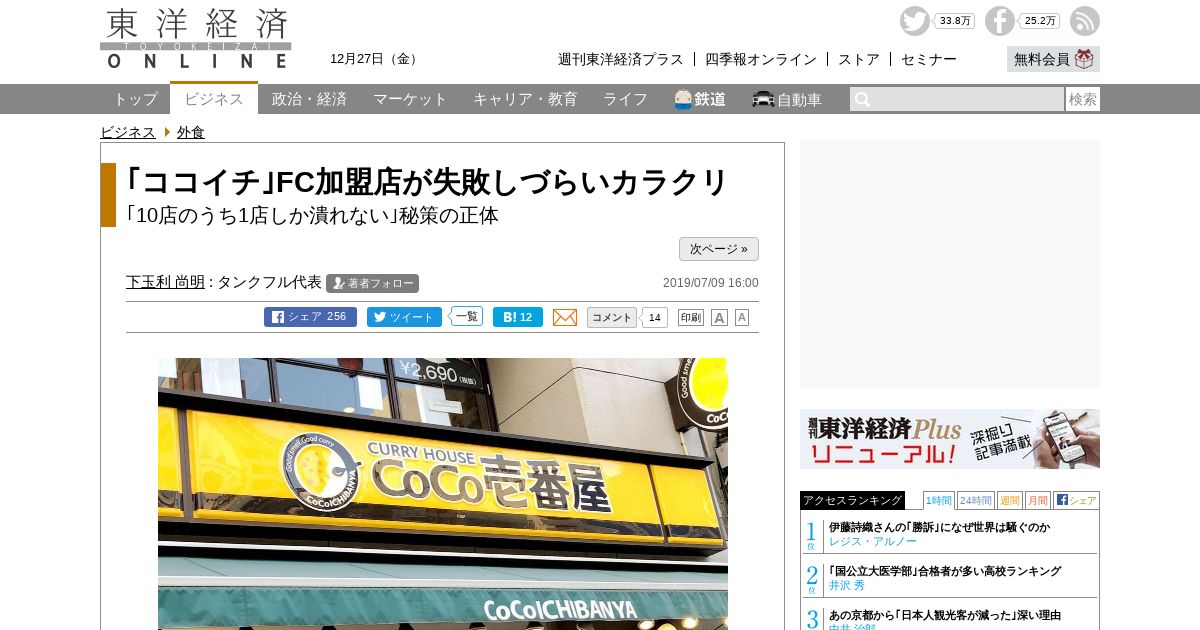Viewport: 1200px width, 630px height.
Task: Select the 1時間 ranking tab
Action: [x=938, y=500]
